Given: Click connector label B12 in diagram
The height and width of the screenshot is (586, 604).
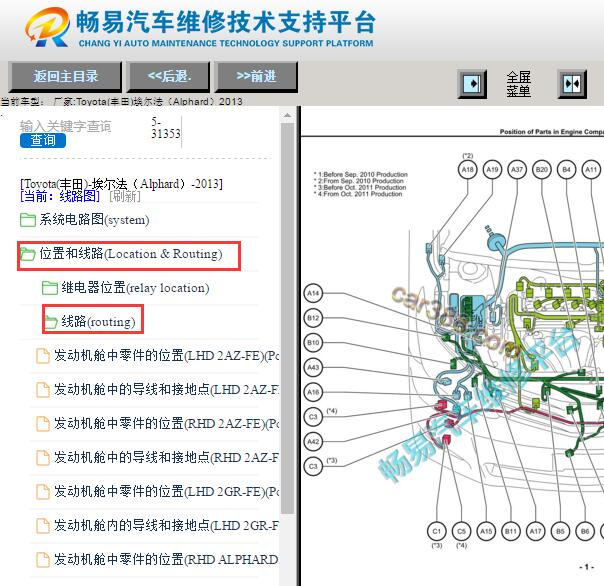Looking at the screenshot, I should (313, 318).
